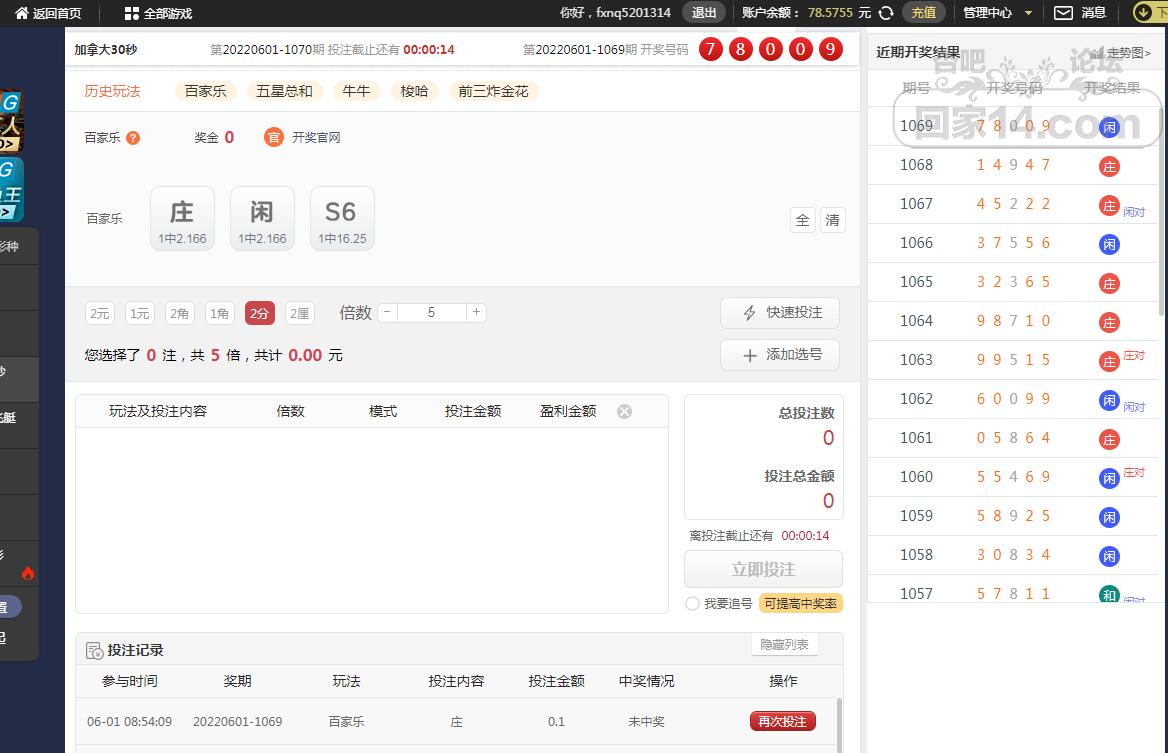Click the orange help icon beside 百家乐

(133, 138)
